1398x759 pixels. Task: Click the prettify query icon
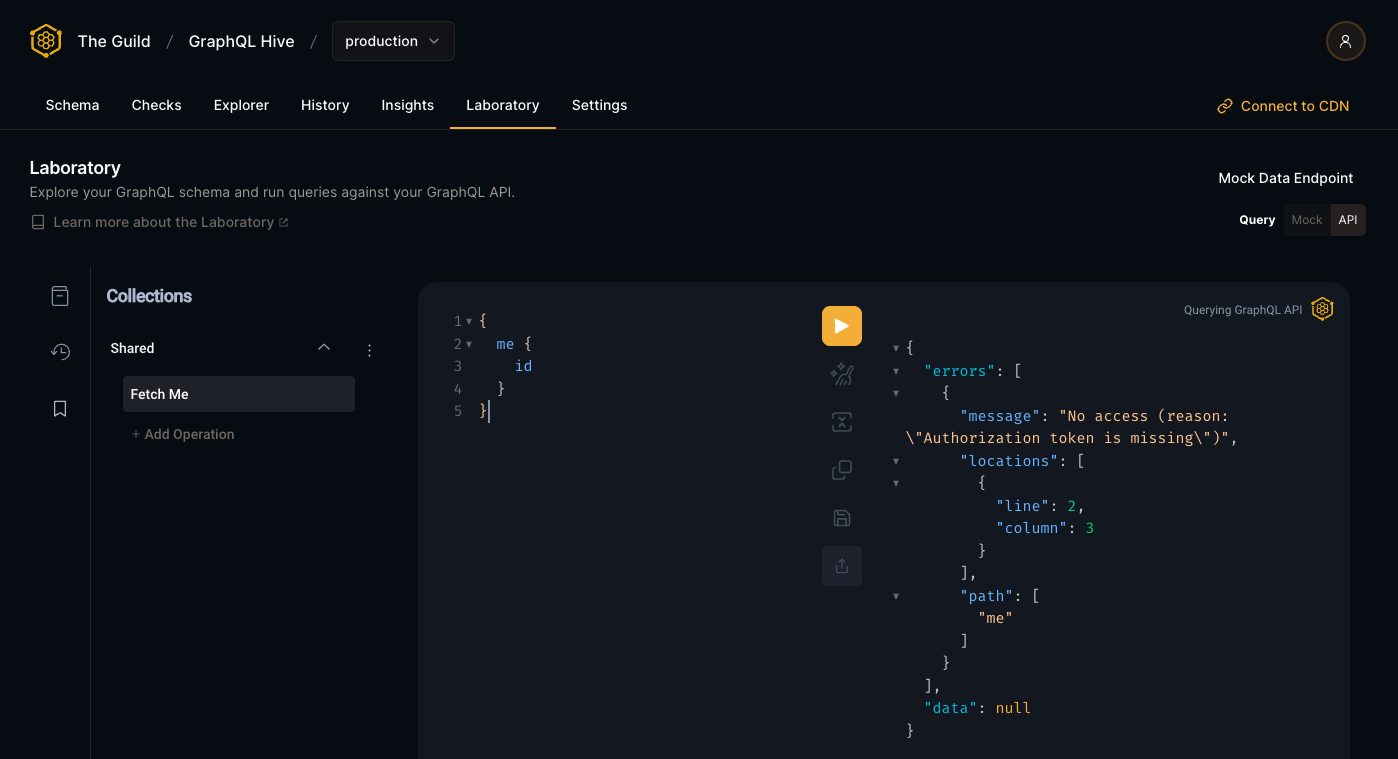[841, 374]
